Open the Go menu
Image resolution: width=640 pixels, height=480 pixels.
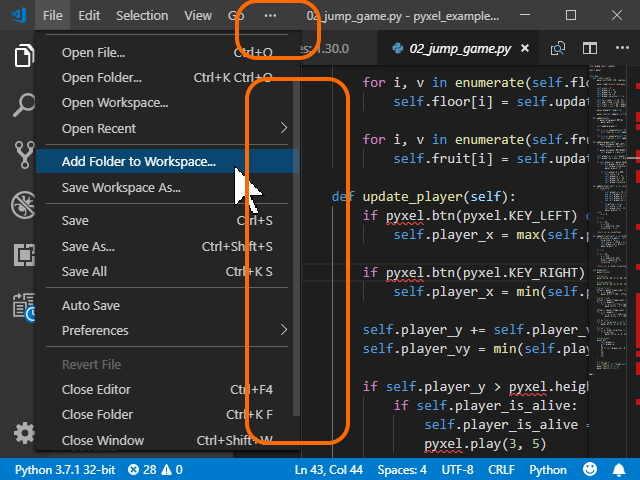point(236,16)
